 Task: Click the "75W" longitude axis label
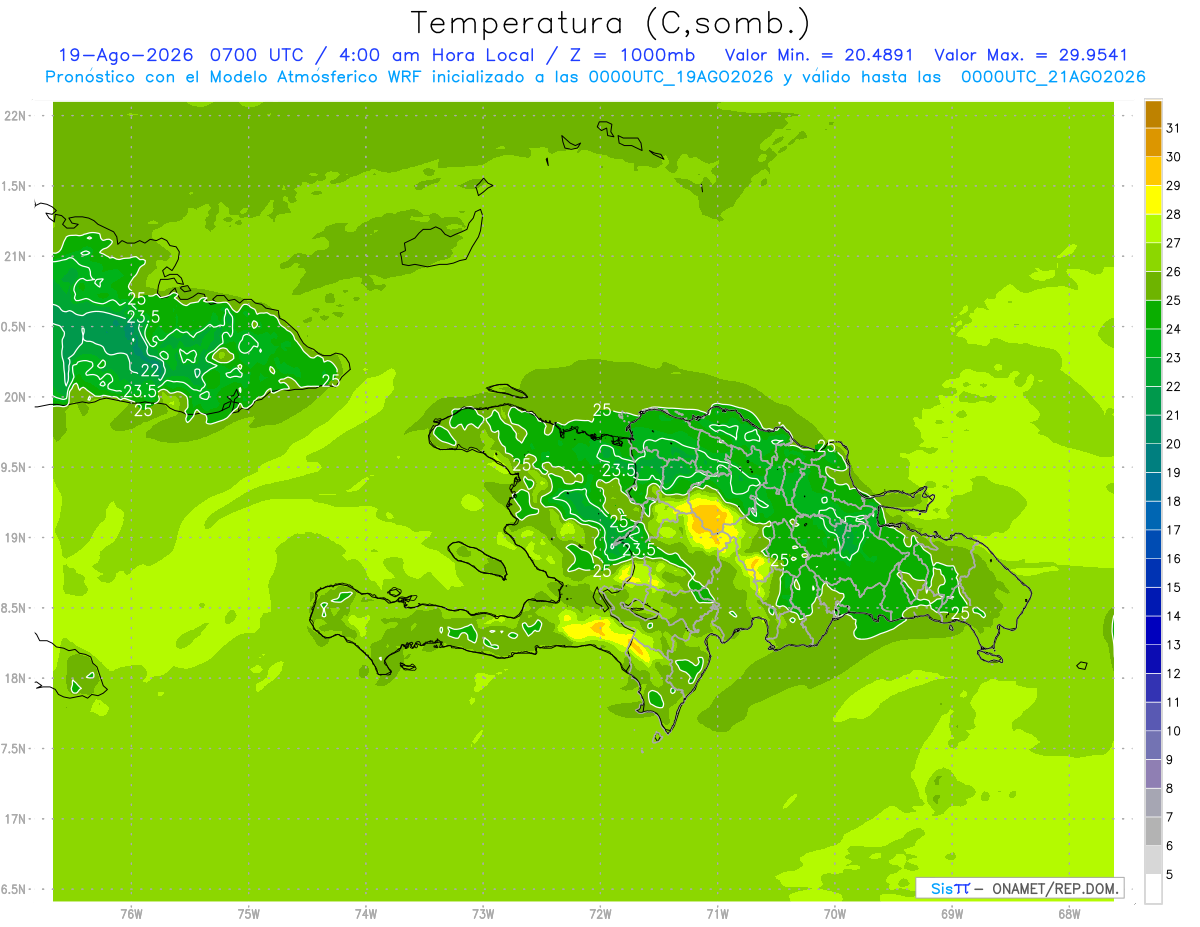tap(249, 913)
